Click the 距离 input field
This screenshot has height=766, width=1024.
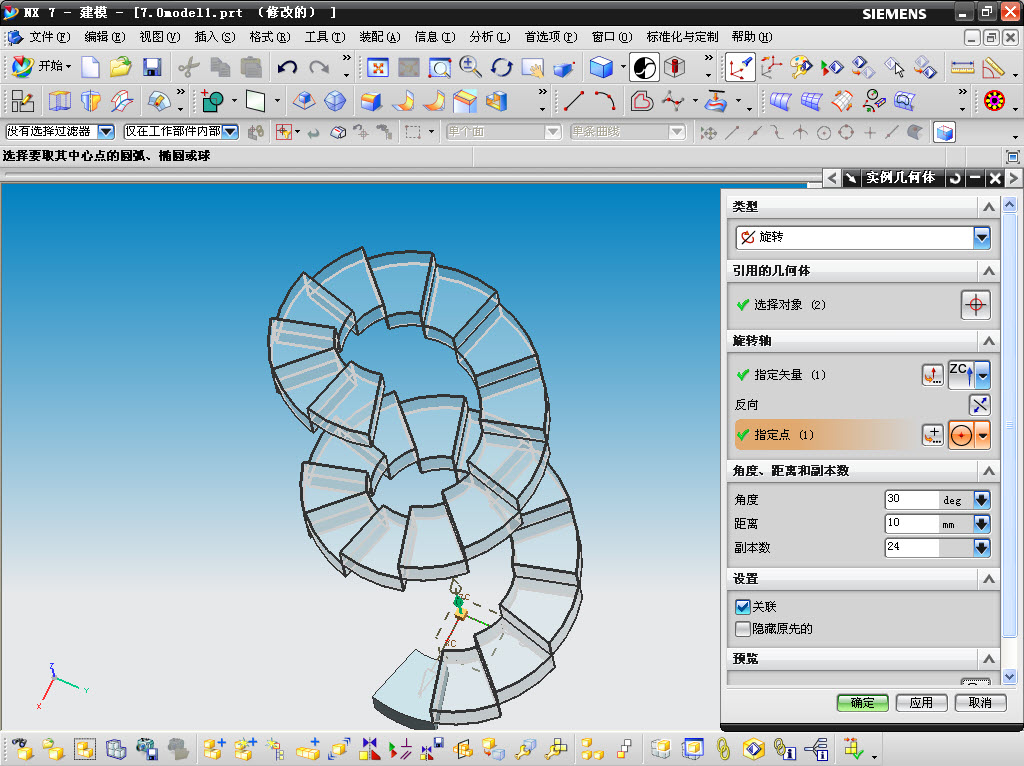(x=912, y=524)
